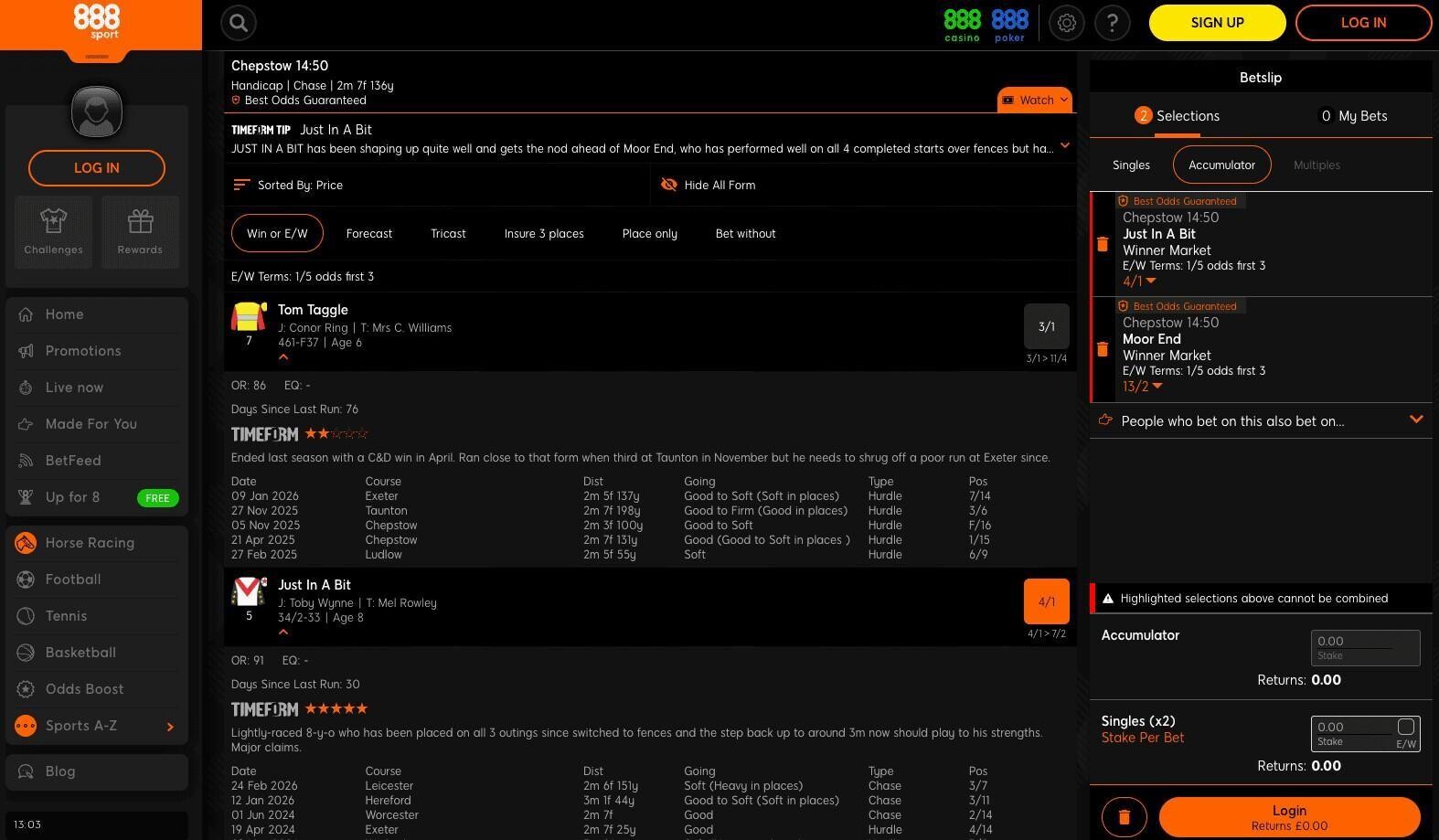This screenshot has width=1439, height=840.
Task: Click the search magnifier icon
Action: coord(239,23)
